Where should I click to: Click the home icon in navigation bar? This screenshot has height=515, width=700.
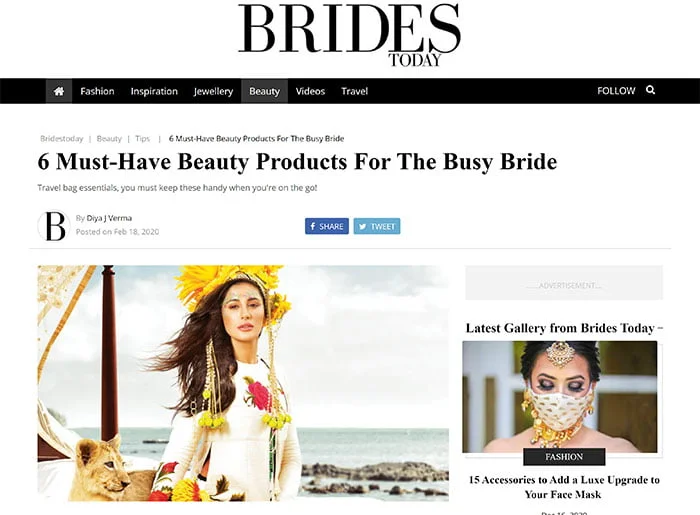[x=58, y=91]
